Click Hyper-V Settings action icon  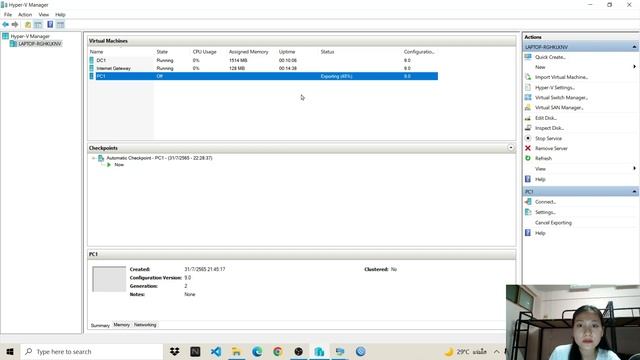528,87
